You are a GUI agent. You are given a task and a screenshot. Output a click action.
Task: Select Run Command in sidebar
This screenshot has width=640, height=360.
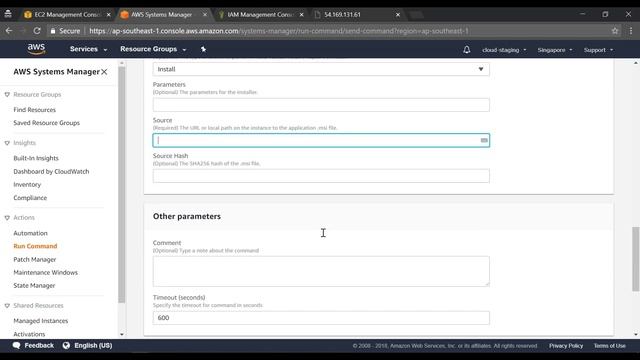[35, 246]
